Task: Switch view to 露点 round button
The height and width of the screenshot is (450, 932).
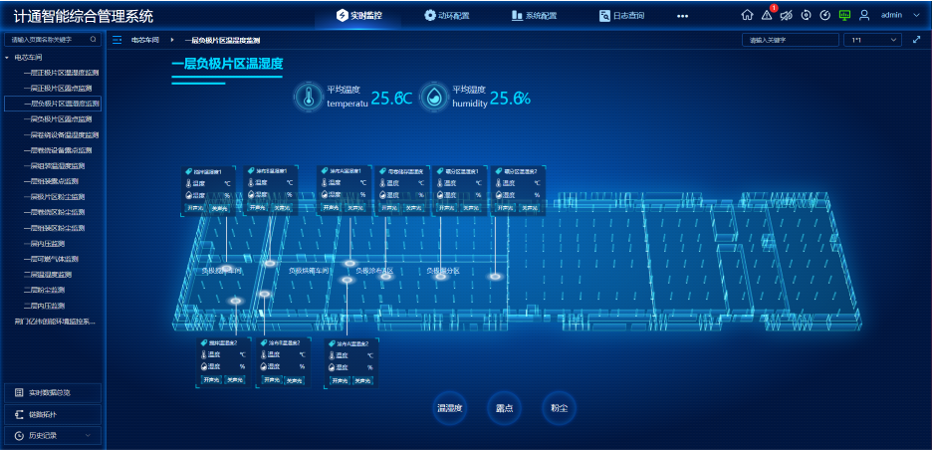Action: [x=504, y=408]
